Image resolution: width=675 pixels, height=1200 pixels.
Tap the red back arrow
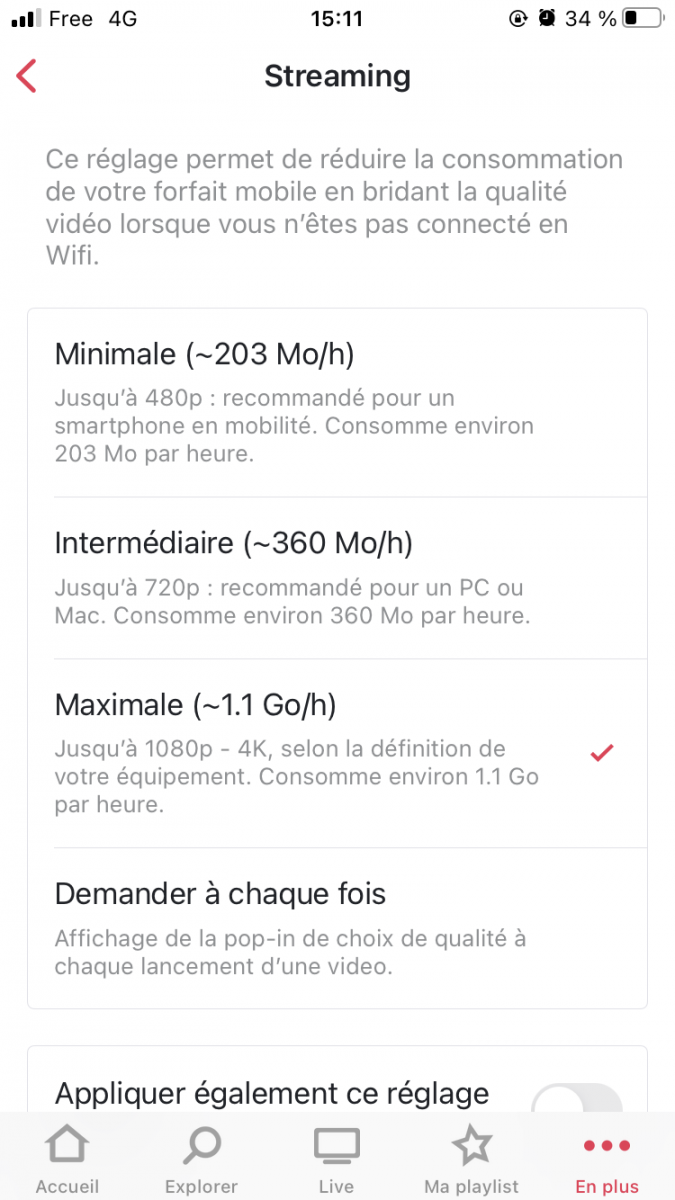pyautogui.click(x=27, y=76)
